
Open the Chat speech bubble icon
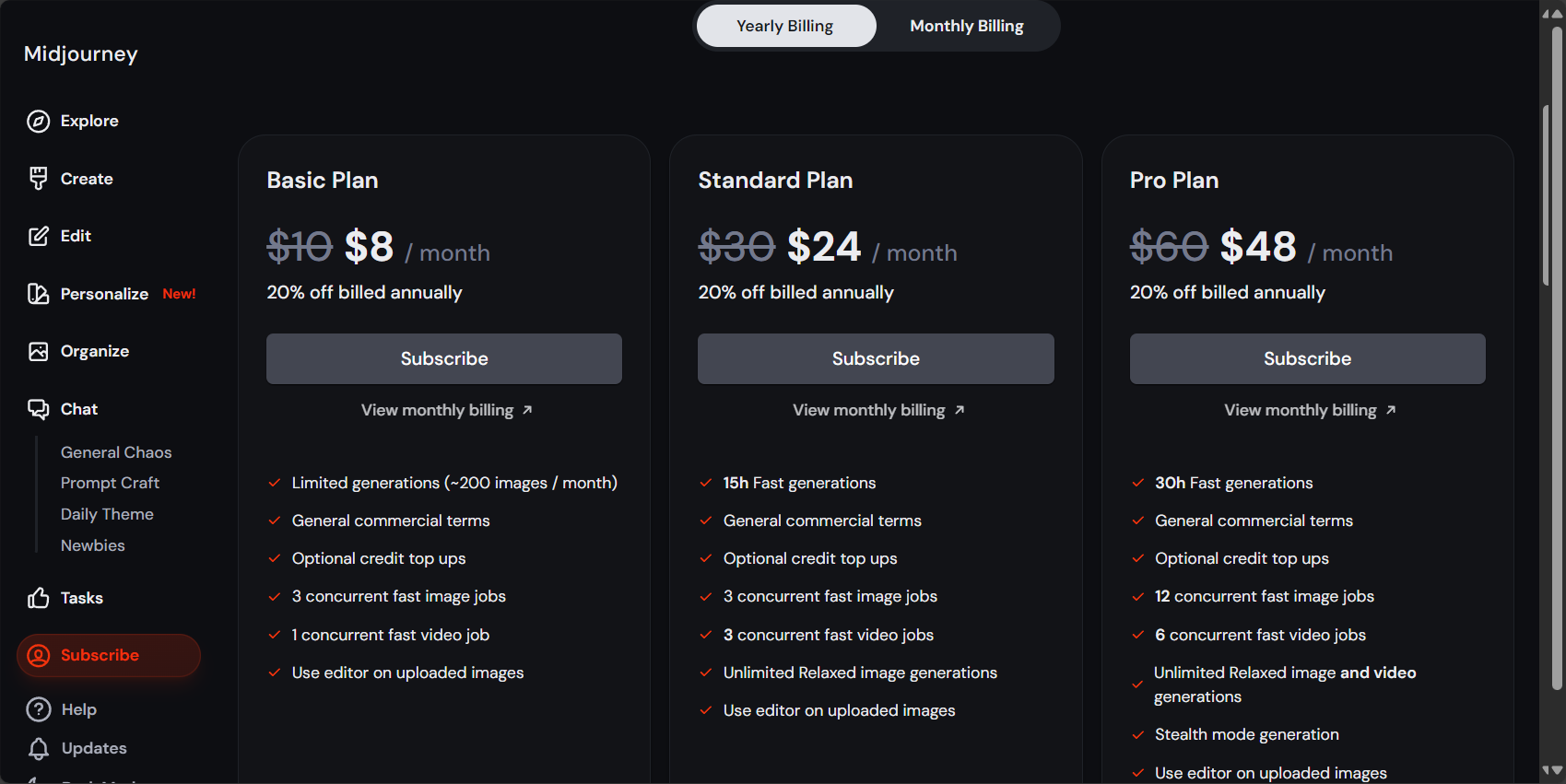(x=38, y=409)
